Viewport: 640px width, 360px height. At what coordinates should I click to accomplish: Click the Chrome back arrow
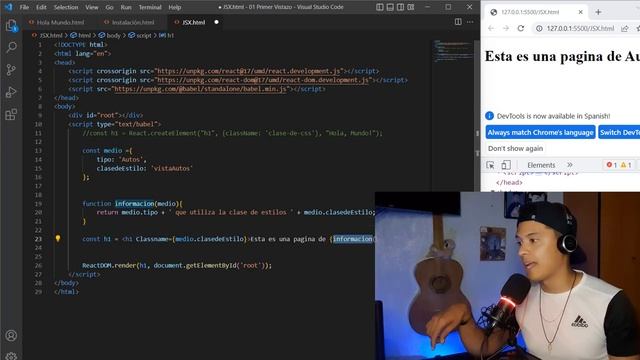(x=491, y=28)
